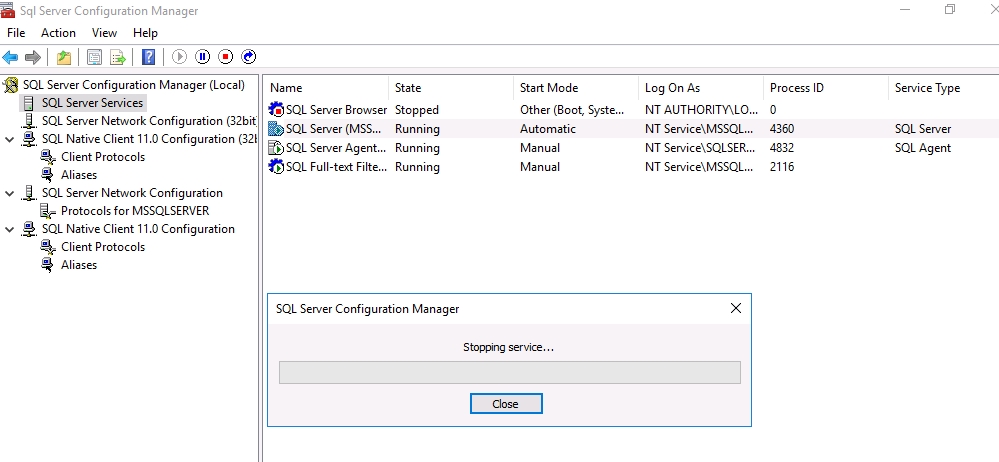Click the Up one level folder icon

(64, 57)
